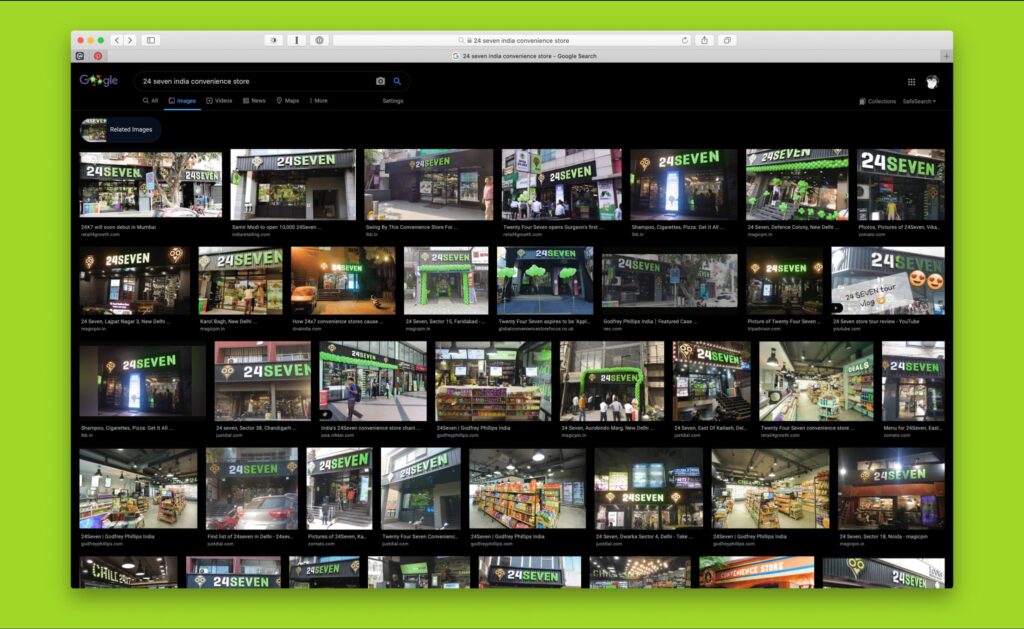
Task: Expand the SafeSearch dropdown
Action: (919, 101)
